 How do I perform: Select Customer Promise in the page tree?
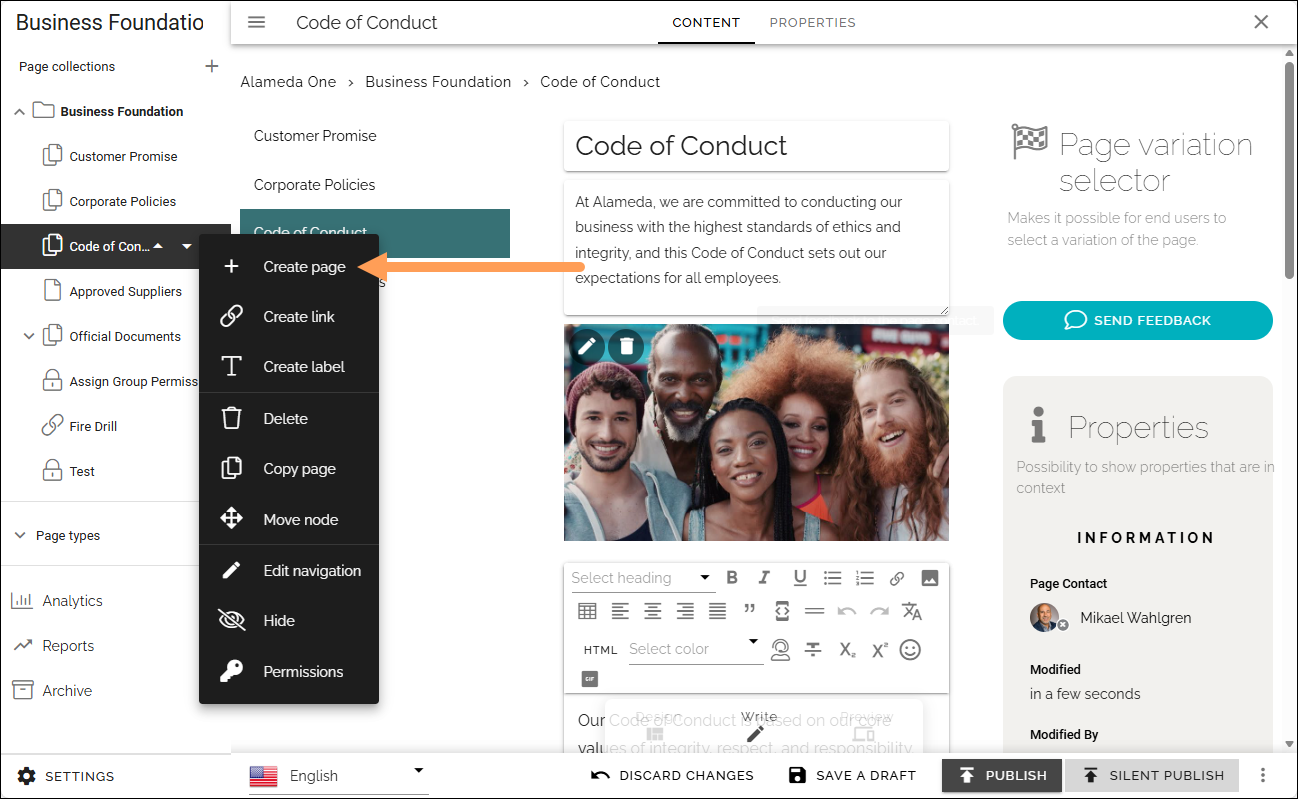(123, 157)
